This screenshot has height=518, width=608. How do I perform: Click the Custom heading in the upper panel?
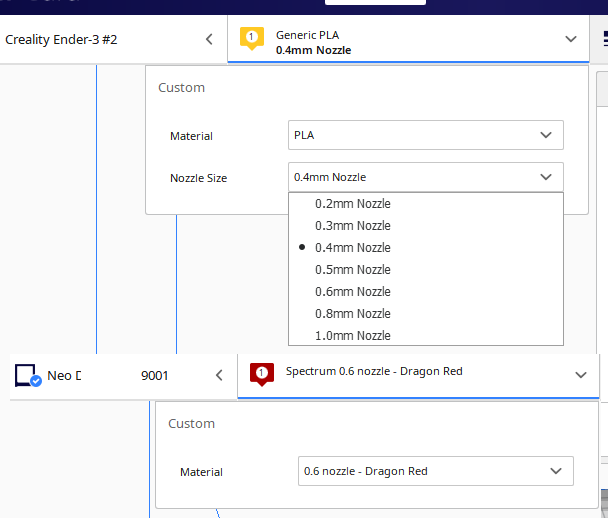[x=181, y=88]
